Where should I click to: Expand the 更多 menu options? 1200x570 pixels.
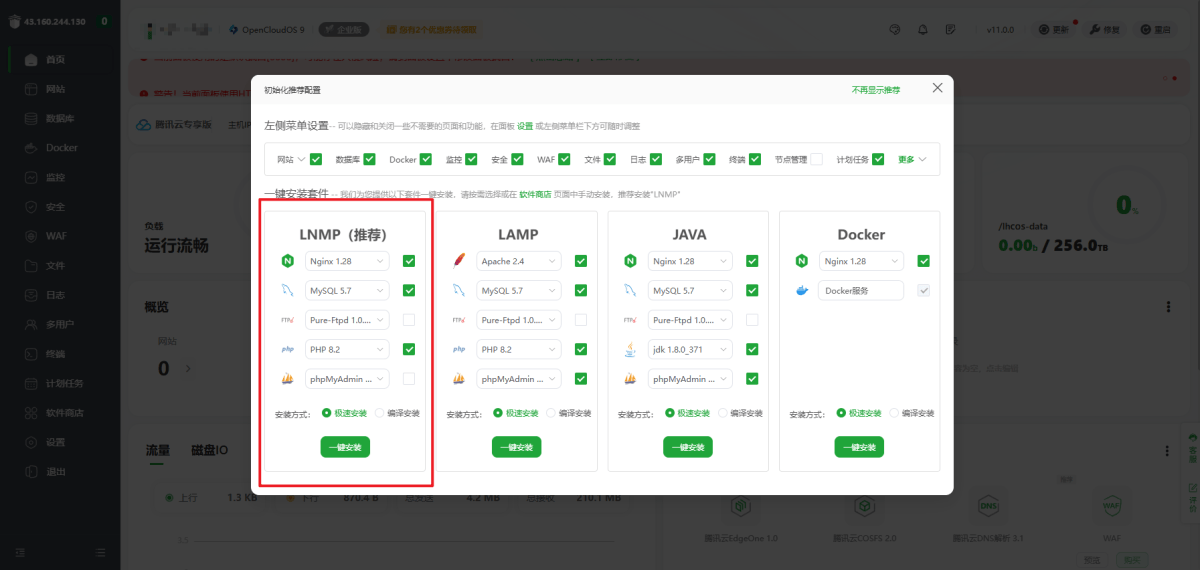[x=912, y=159]
